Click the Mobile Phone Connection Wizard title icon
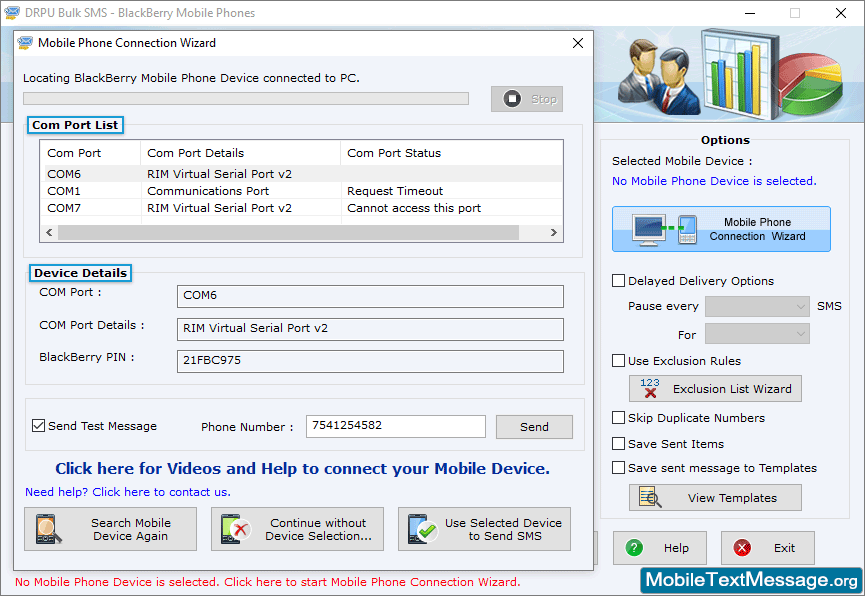The height and width of the screenshot is (596, 865). coord(25,43)
